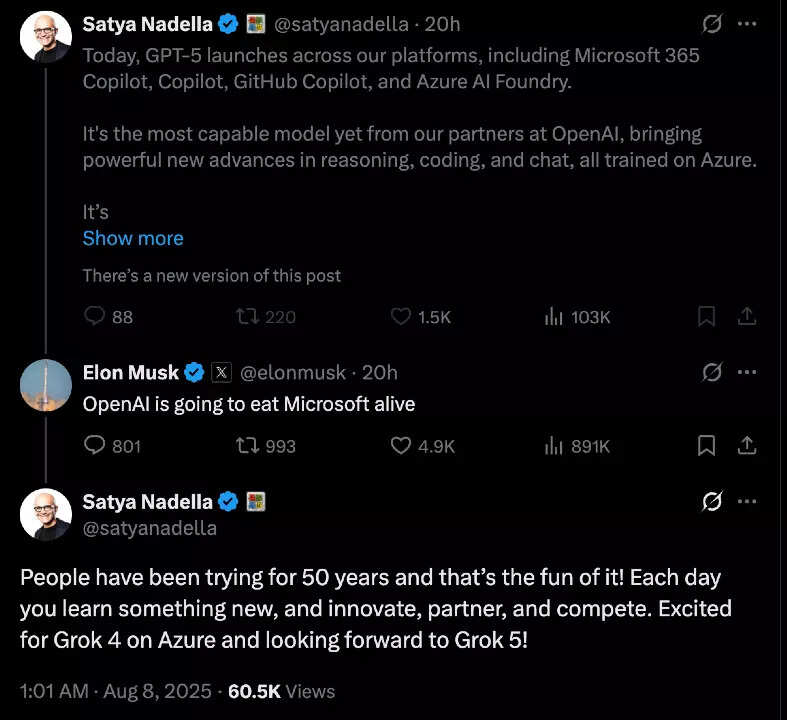Repost Satya Nadella's GPT-5 launch post
The width and height of the screenshot is (787, 720).
pos(246,317)
